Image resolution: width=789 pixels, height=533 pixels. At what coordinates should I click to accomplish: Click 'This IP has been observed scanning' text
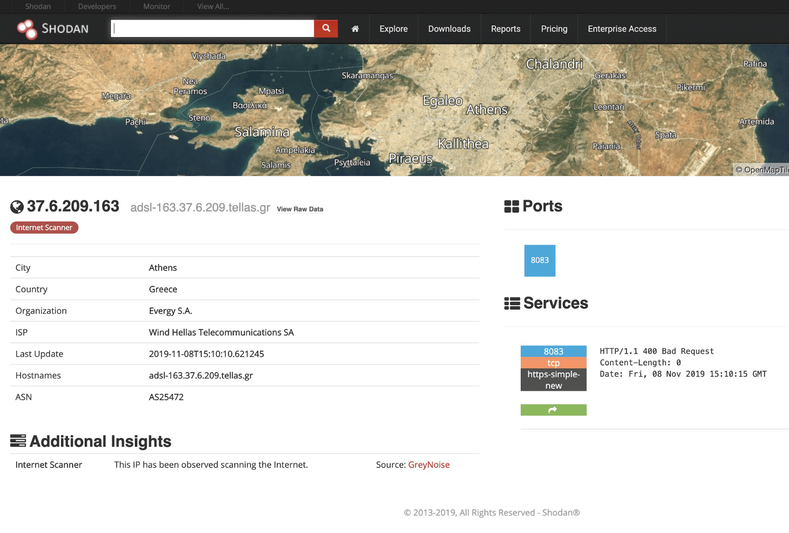coord(211,465)
